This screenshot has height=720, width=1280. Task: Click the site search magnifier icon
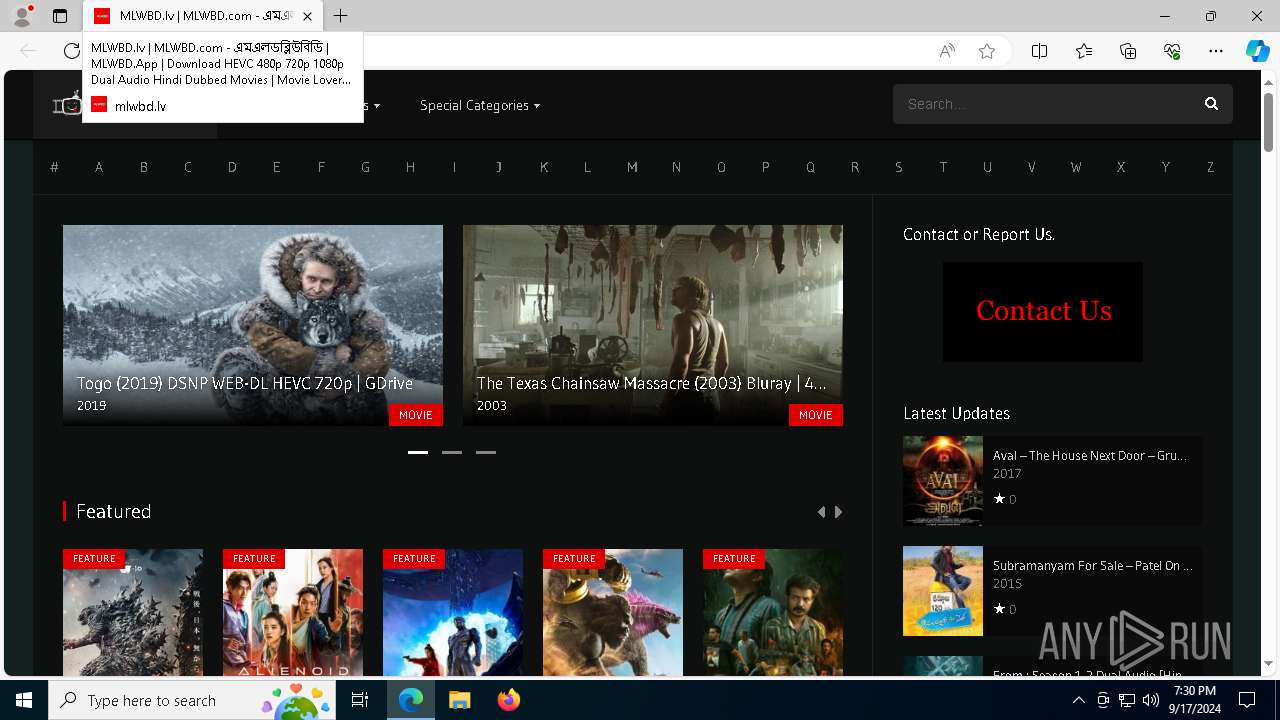click(x=1211, y=104)
